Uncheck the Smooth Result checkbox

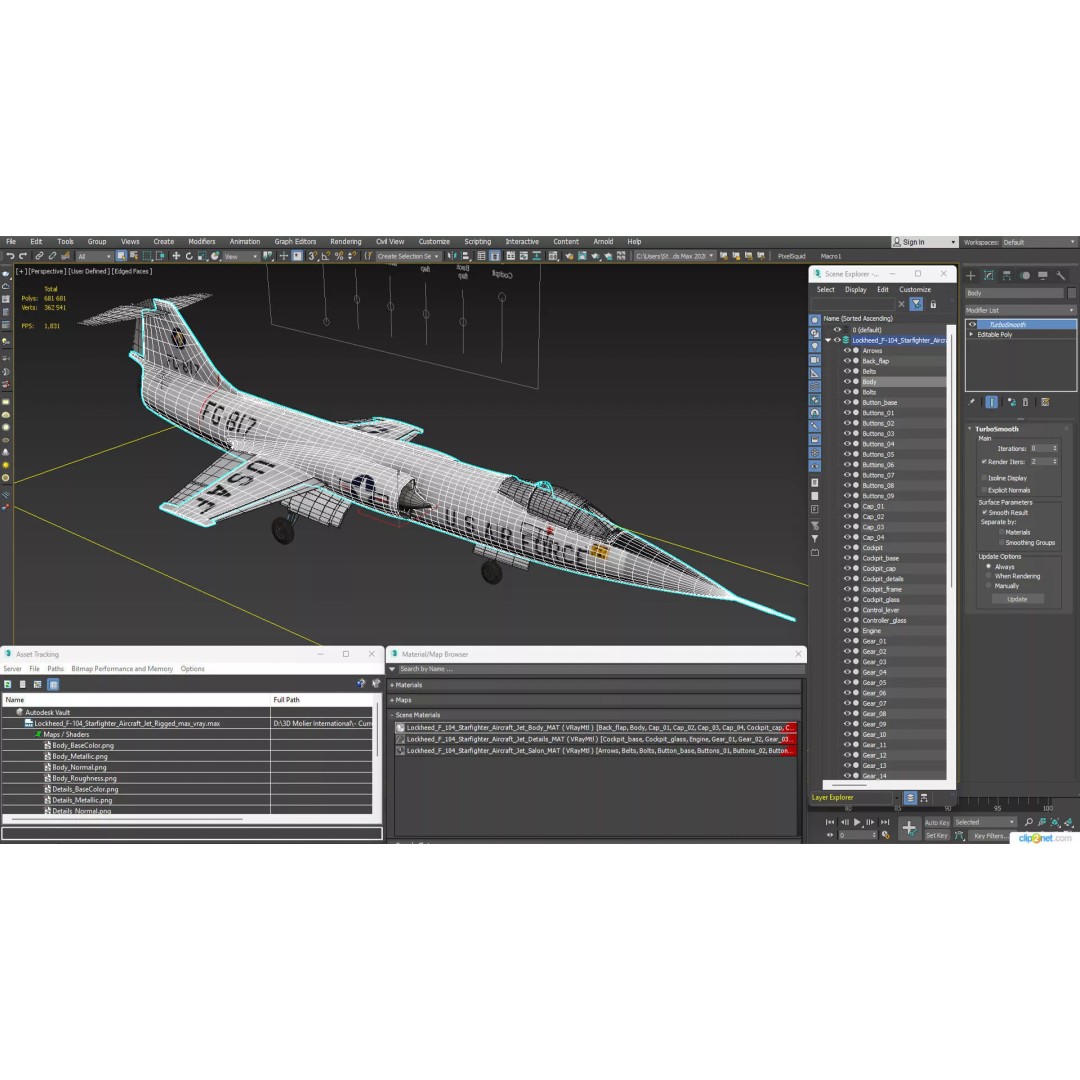click(x=984, y=512)
